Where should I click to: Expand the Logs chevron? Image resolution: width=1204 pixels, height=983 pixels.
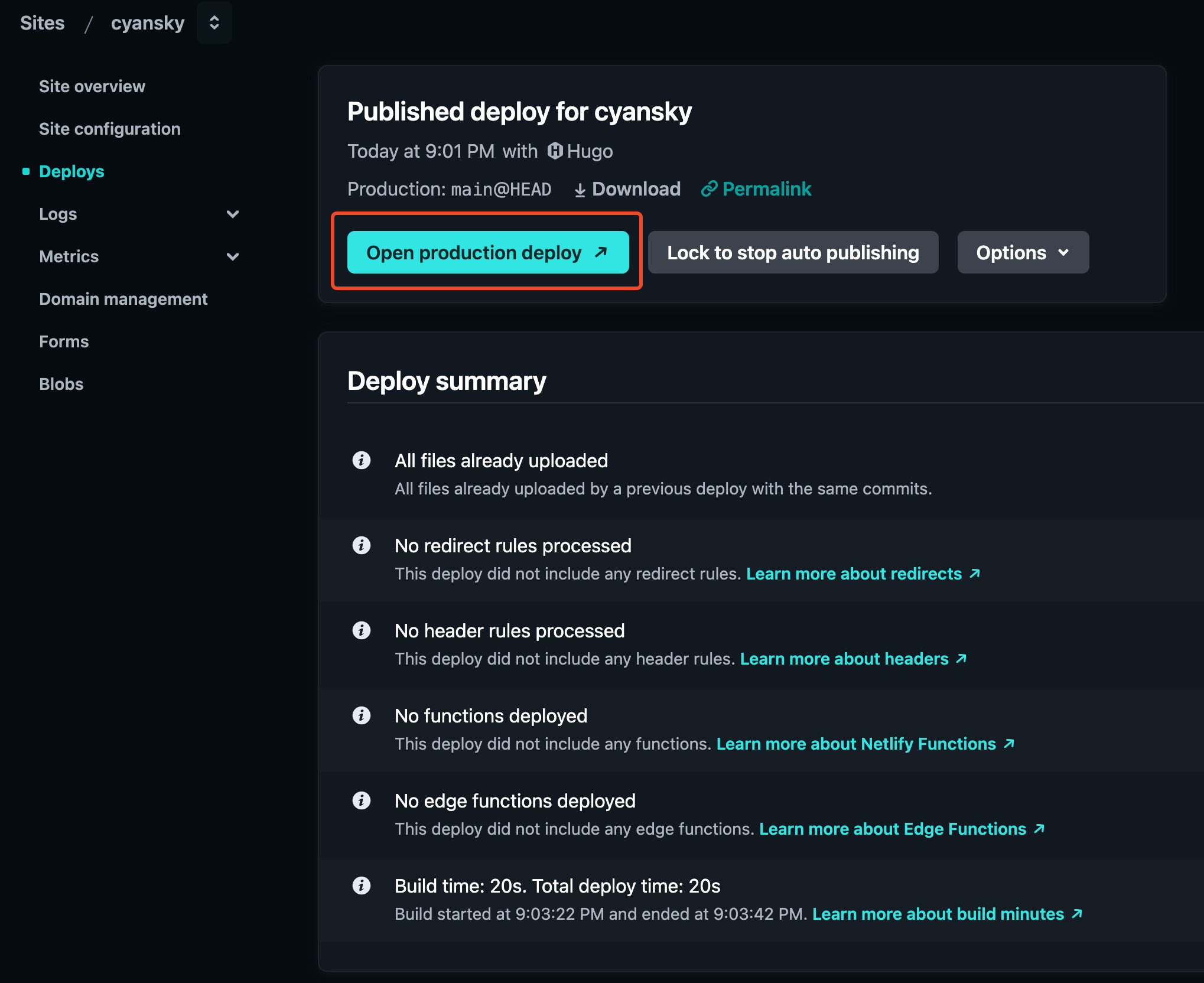233,214
